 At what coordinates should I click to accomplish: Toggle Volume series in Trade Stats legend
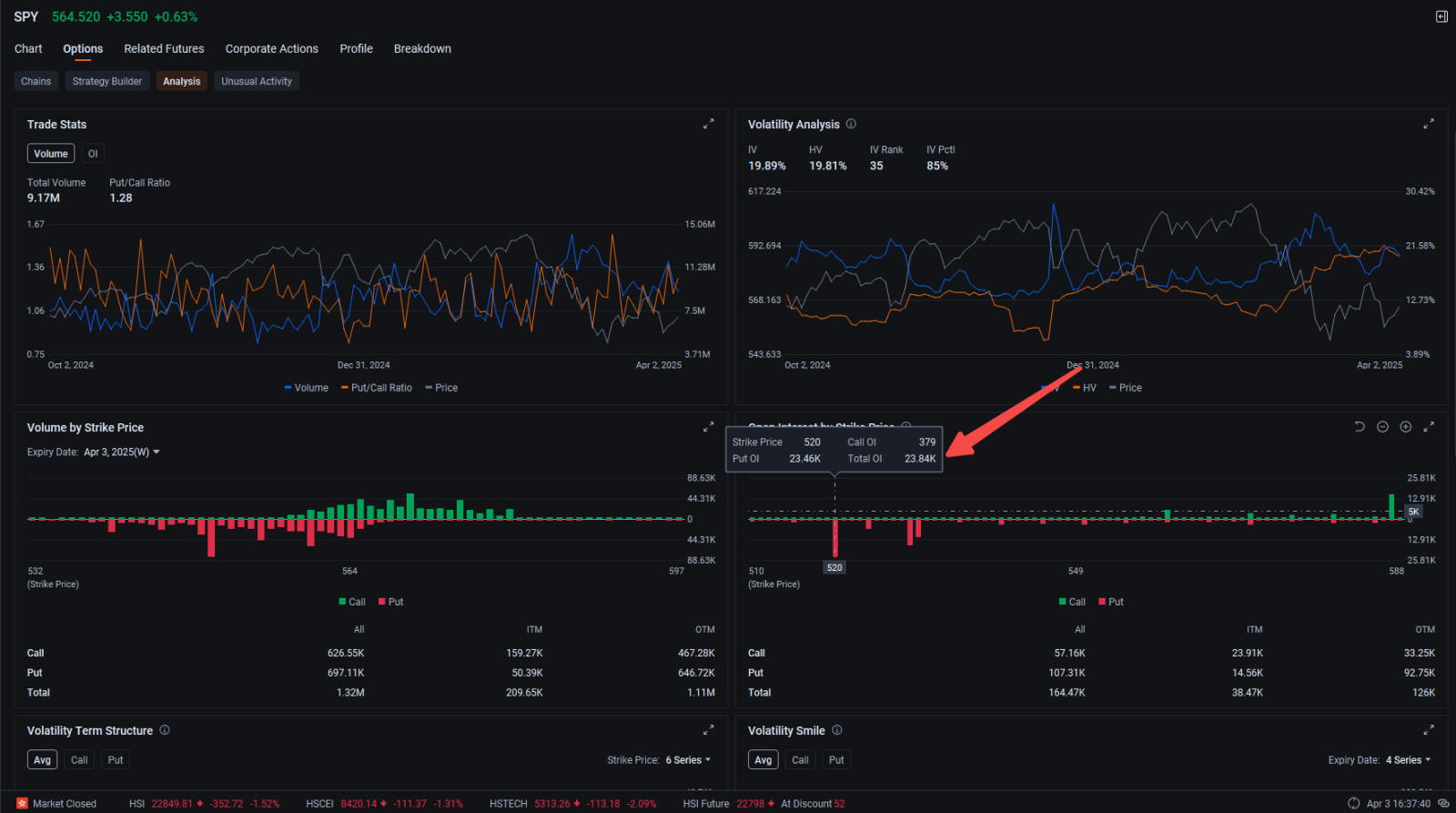pyautogui.click(x=307, y=388)
